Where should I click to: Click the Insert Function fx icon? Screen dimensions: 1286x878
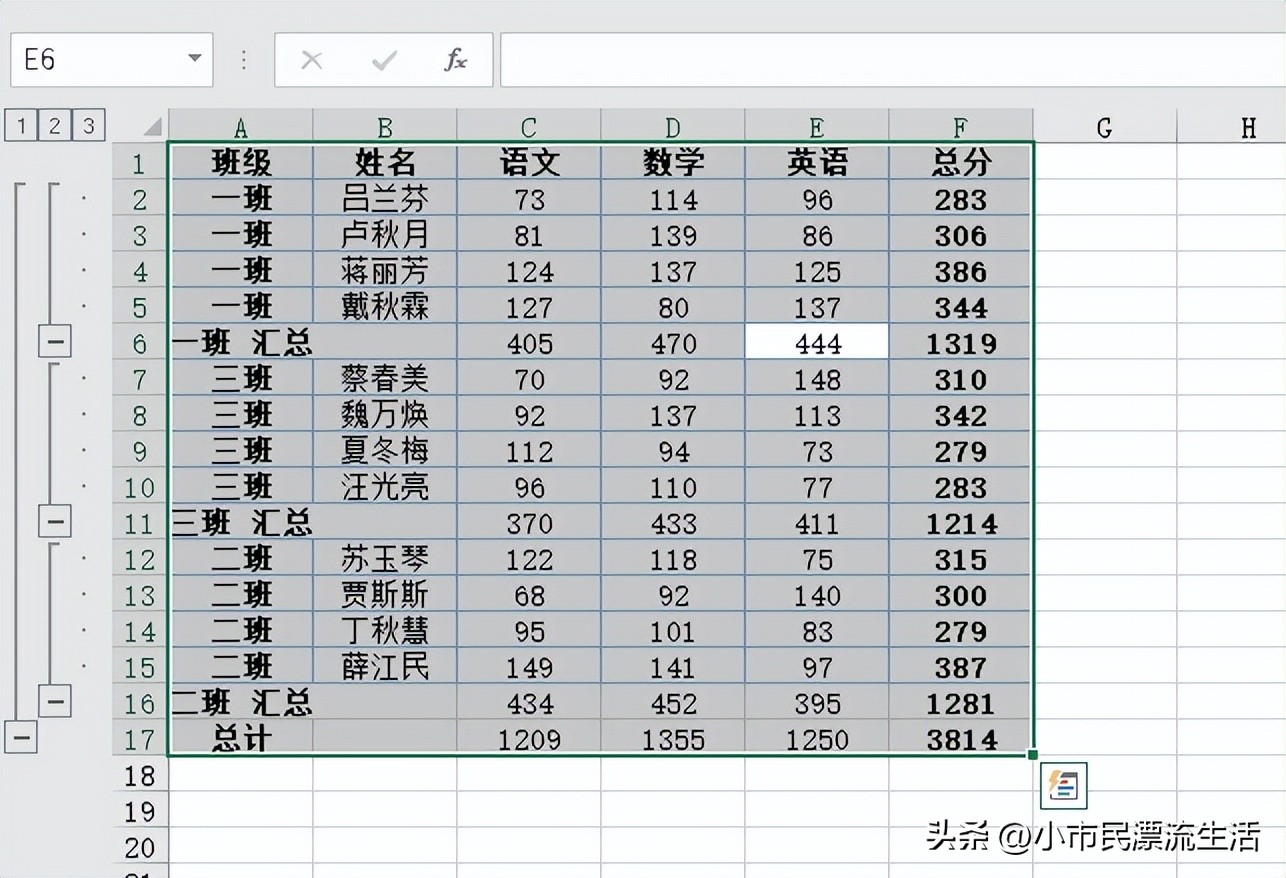455,60
